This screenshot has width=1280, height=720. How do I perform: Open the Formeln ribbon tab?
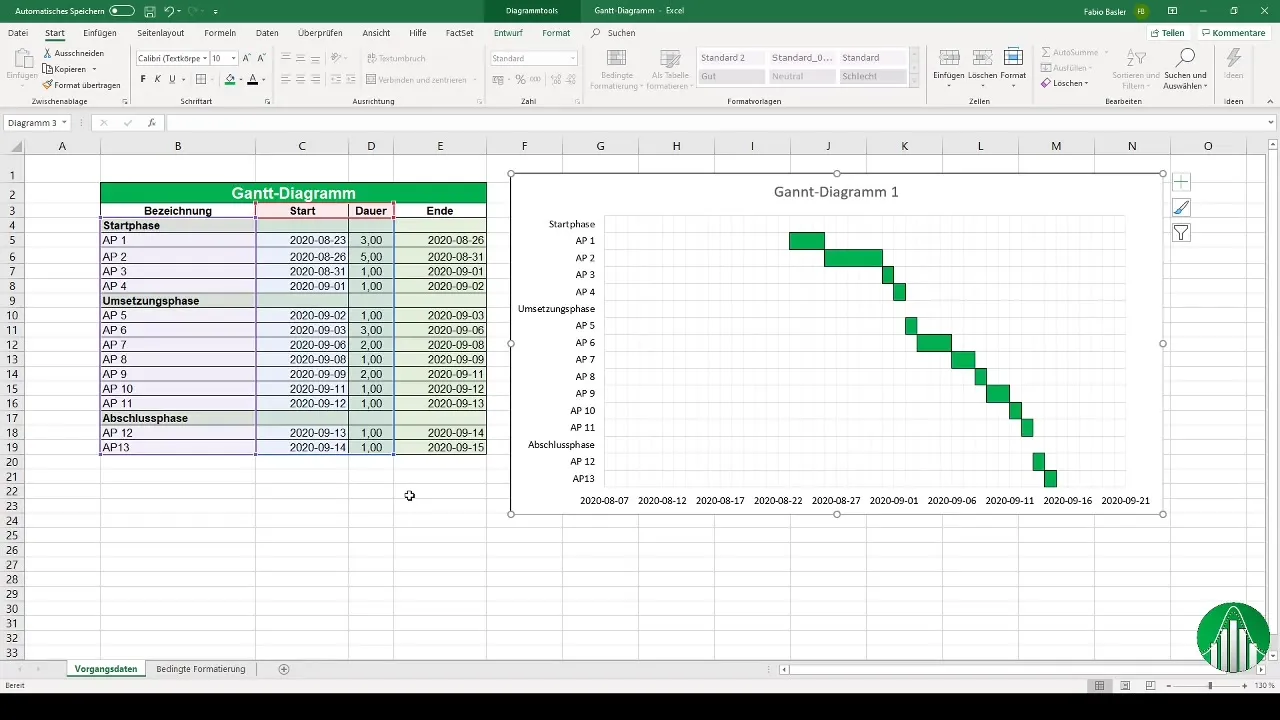[220, 33]
